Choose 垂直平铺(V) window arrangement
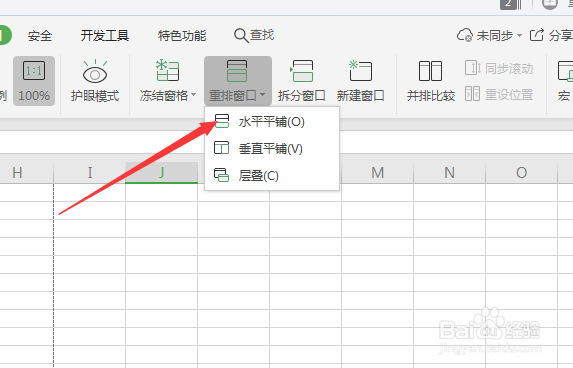Image resolution: width=573 pixels, height=368 pixels. point(272,149)
